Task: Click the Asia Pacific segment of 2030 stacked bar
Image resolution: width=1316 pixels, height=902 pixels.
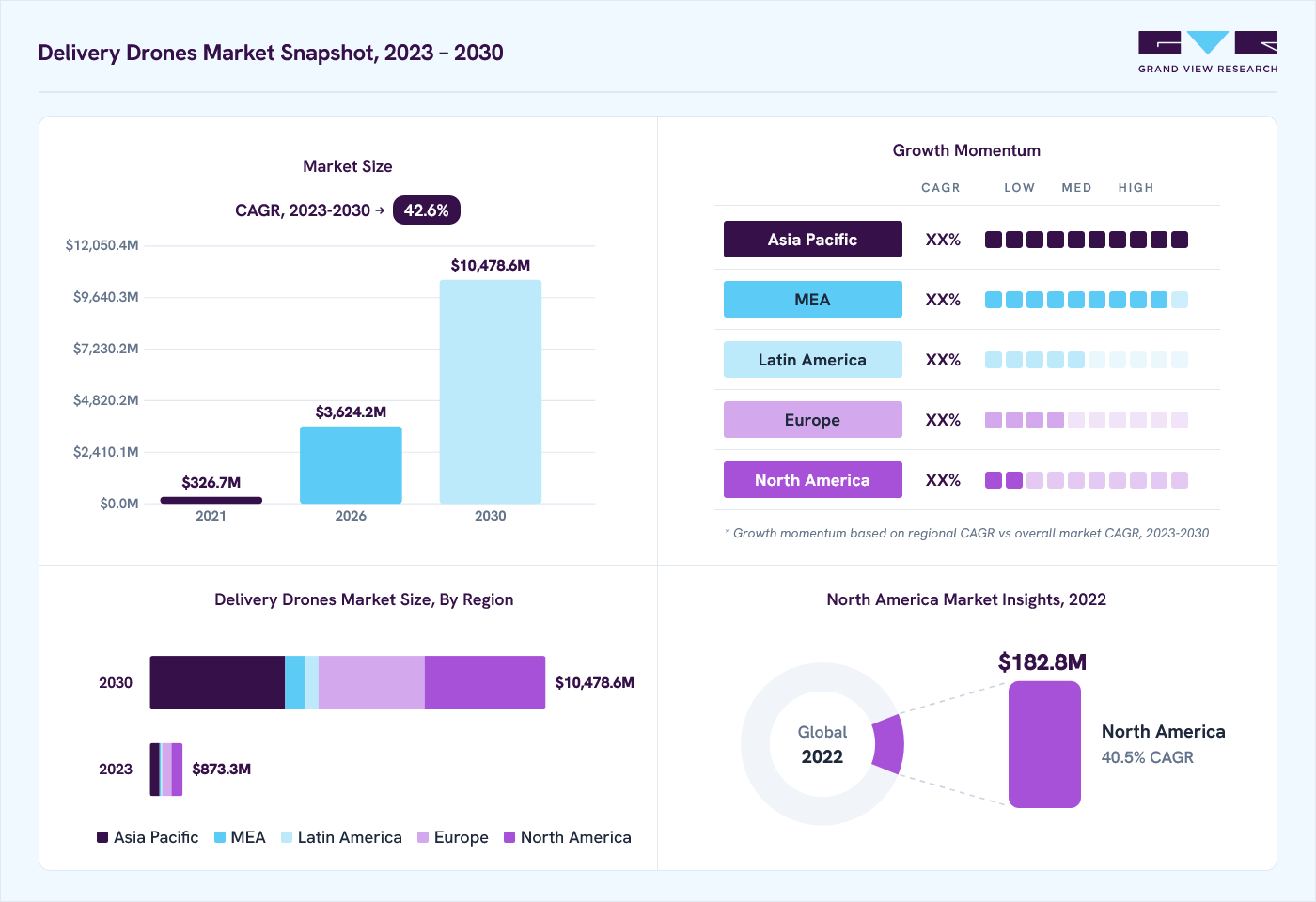Action: [x=217, y=683]
